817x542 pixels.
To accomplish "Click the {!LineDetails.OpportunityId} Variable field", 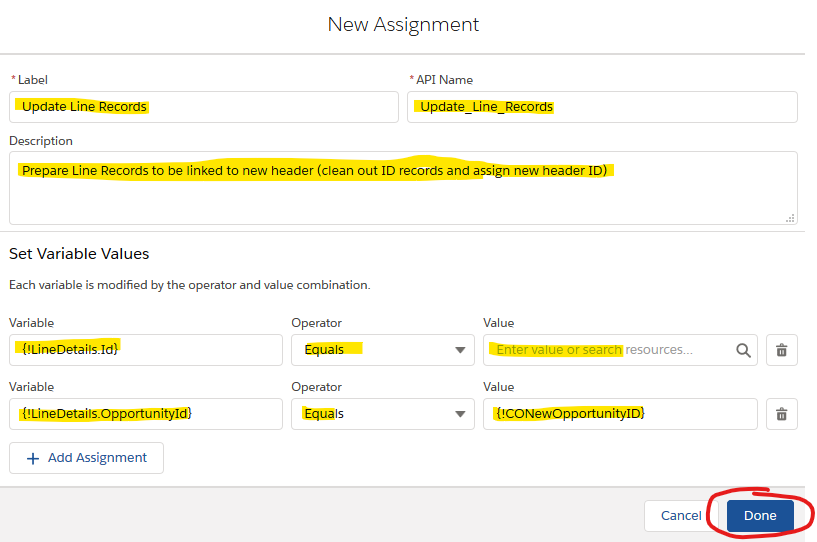I will [x=146, y=414].
